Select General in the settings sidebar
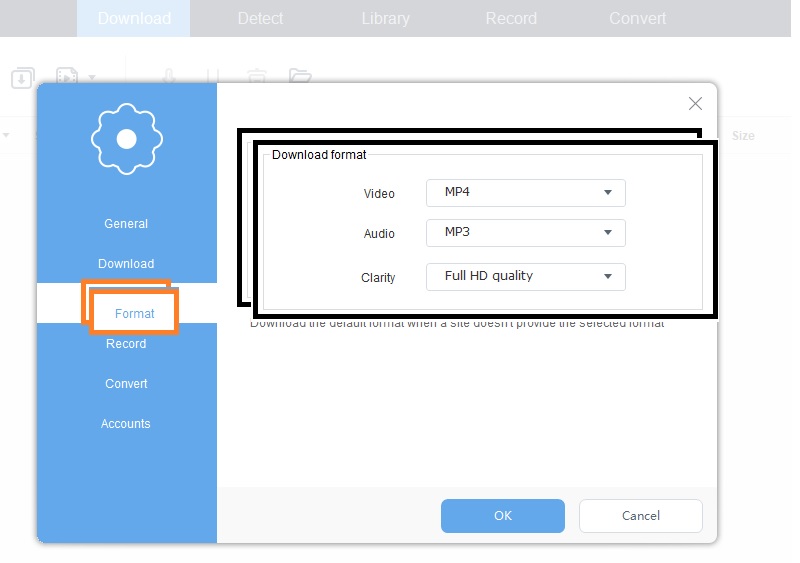 pyautogui.click(x=126, y=224)
